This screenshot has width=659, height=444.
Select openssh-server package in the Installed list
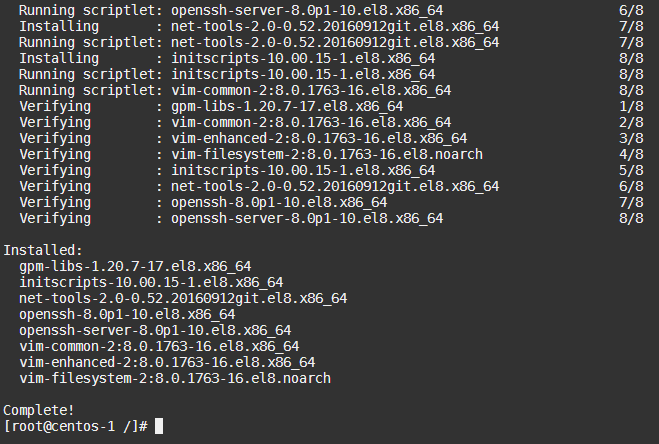click(x=155, y=330)
